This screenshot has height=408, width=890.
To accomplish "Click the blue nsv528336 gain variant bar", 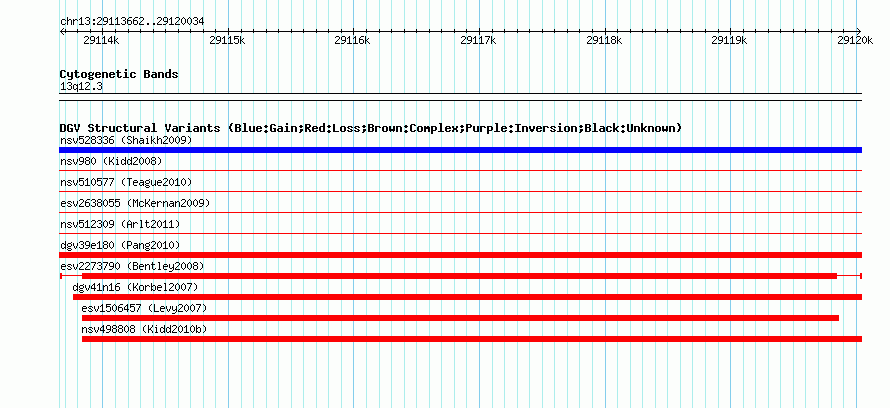I will (x=460, y=150).
